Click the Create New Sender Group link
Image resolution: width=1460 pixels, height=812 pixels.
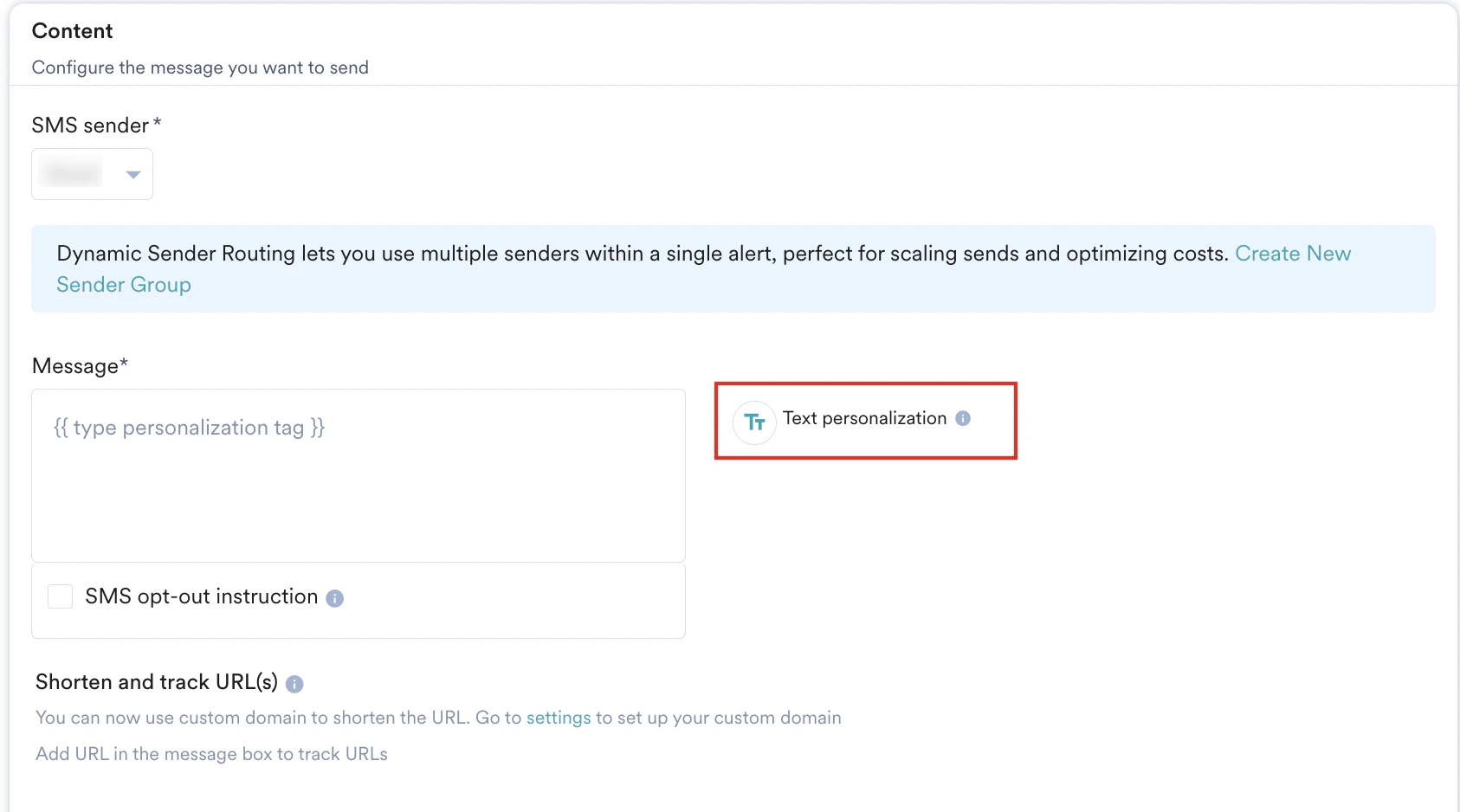click(x=1294, y=254)
